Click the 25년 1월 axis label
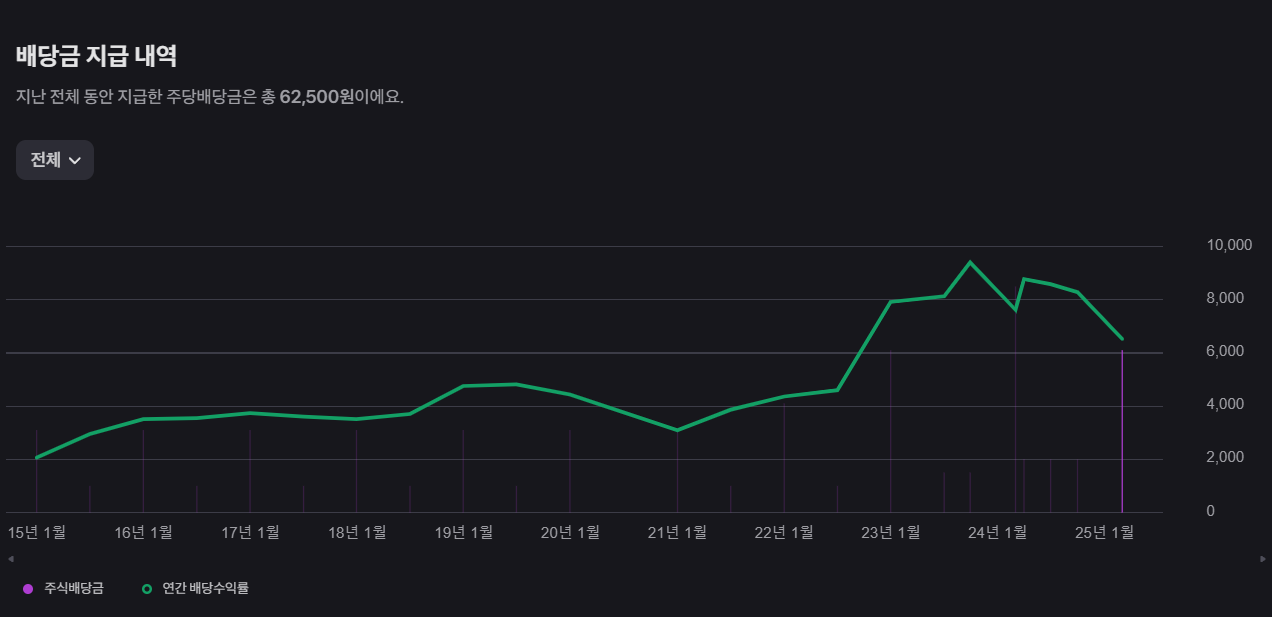The image size is (1272, 617). click(1104, 533)
